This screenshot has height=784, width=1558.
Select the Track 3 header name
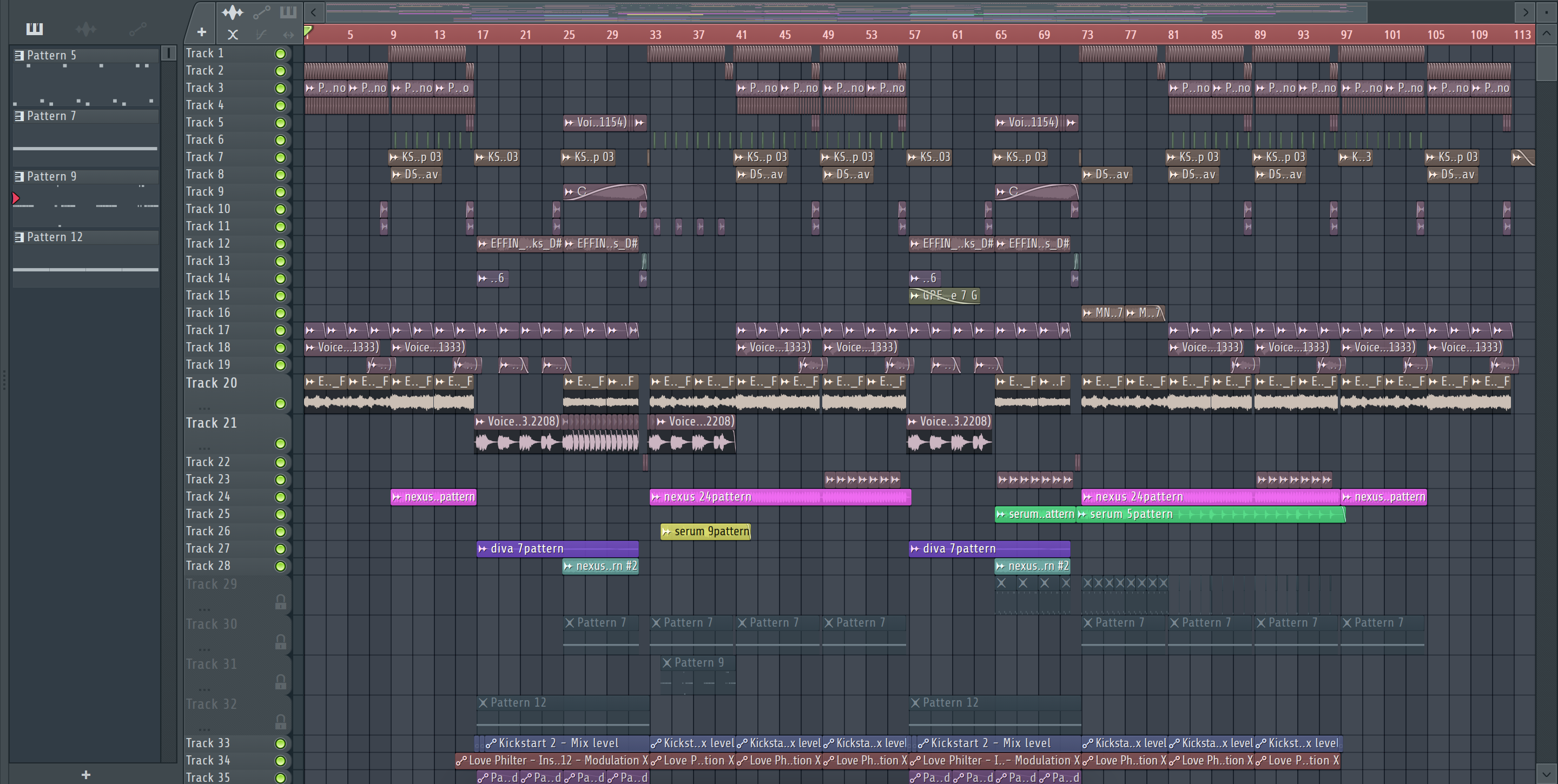click(204, 88)
